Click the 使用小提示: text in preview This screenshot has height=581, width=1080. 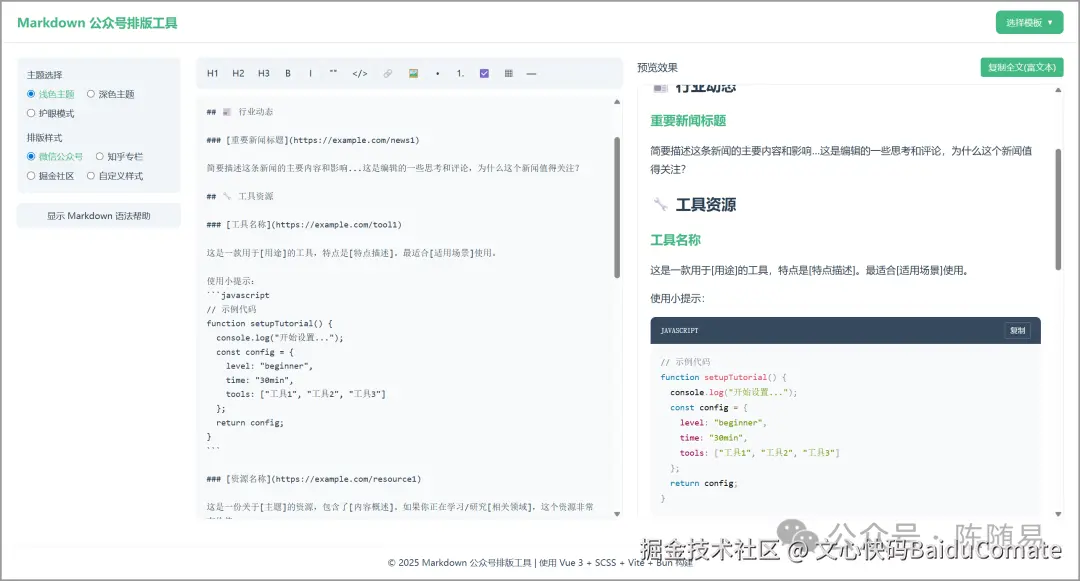[677, 298]
